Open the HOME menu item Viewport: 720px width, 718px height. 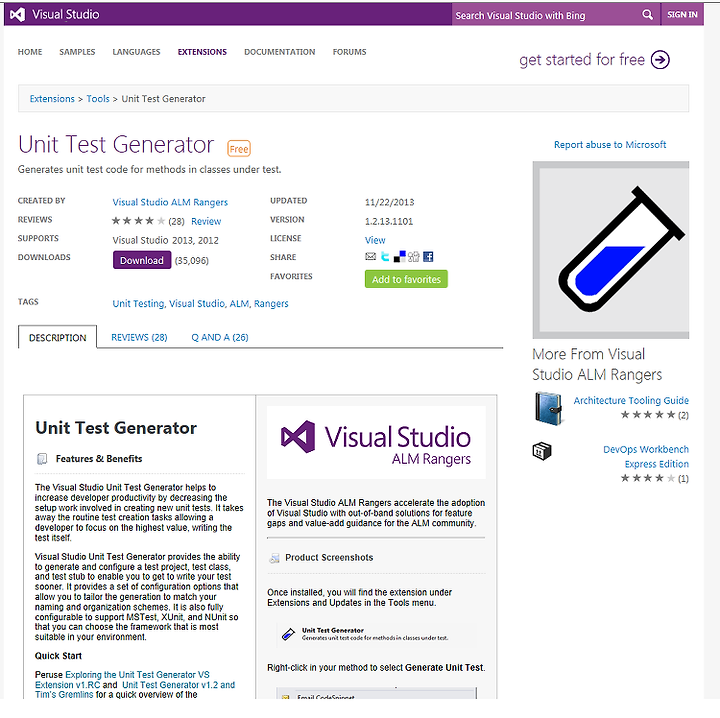point(30,52)
